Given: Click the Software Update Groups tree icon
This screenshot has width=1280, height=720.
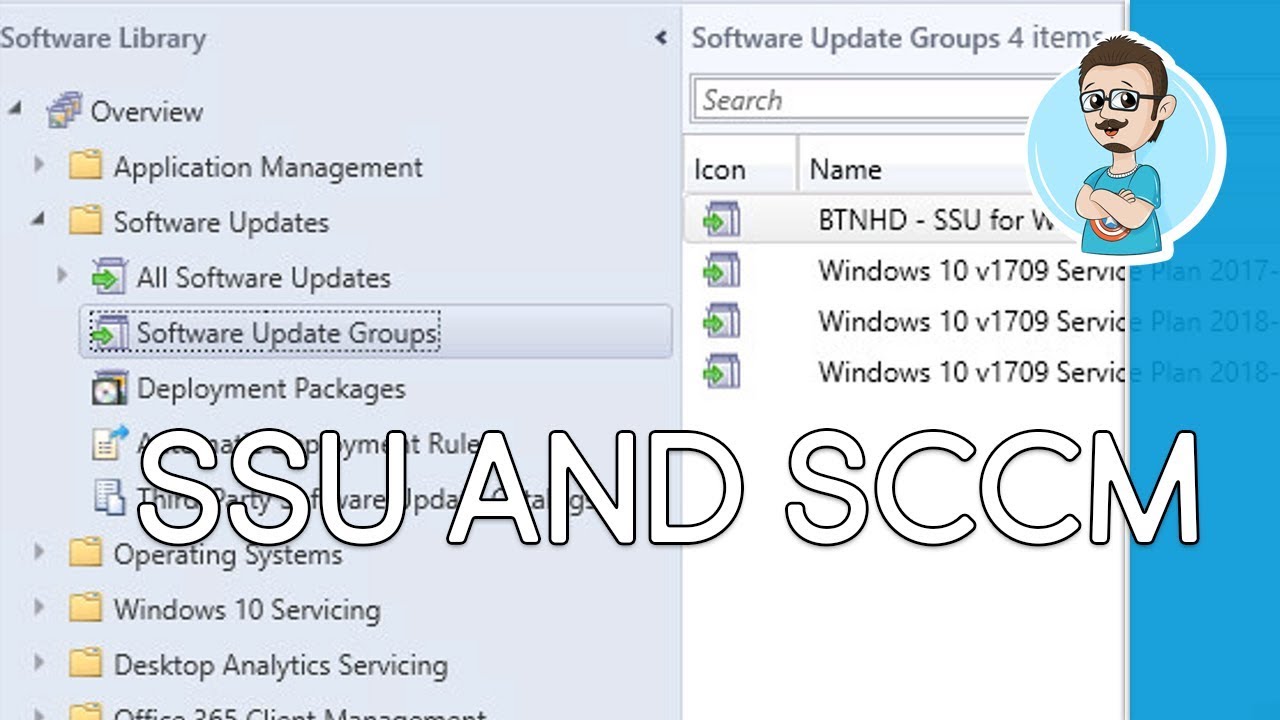Looking at the screenshot, I should 108,331.
